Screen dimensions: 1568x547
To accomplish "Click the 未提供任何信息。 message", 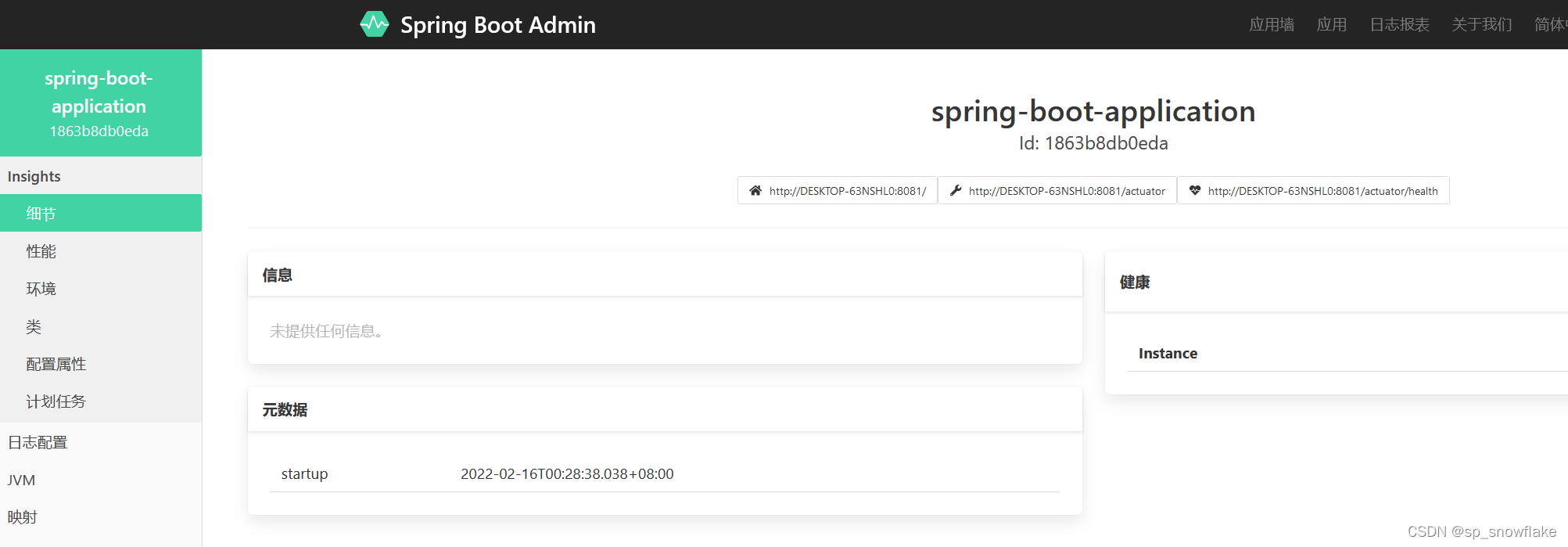I will 326,331.
